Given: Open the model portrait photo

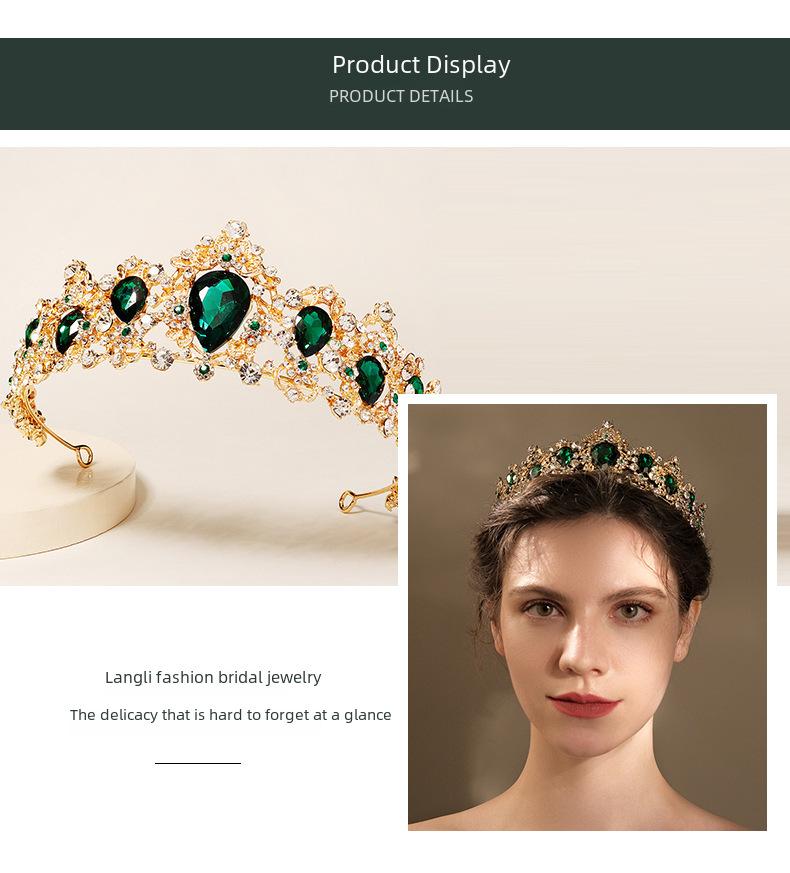Looking at the screenshot, I should [x=587, y=617].
